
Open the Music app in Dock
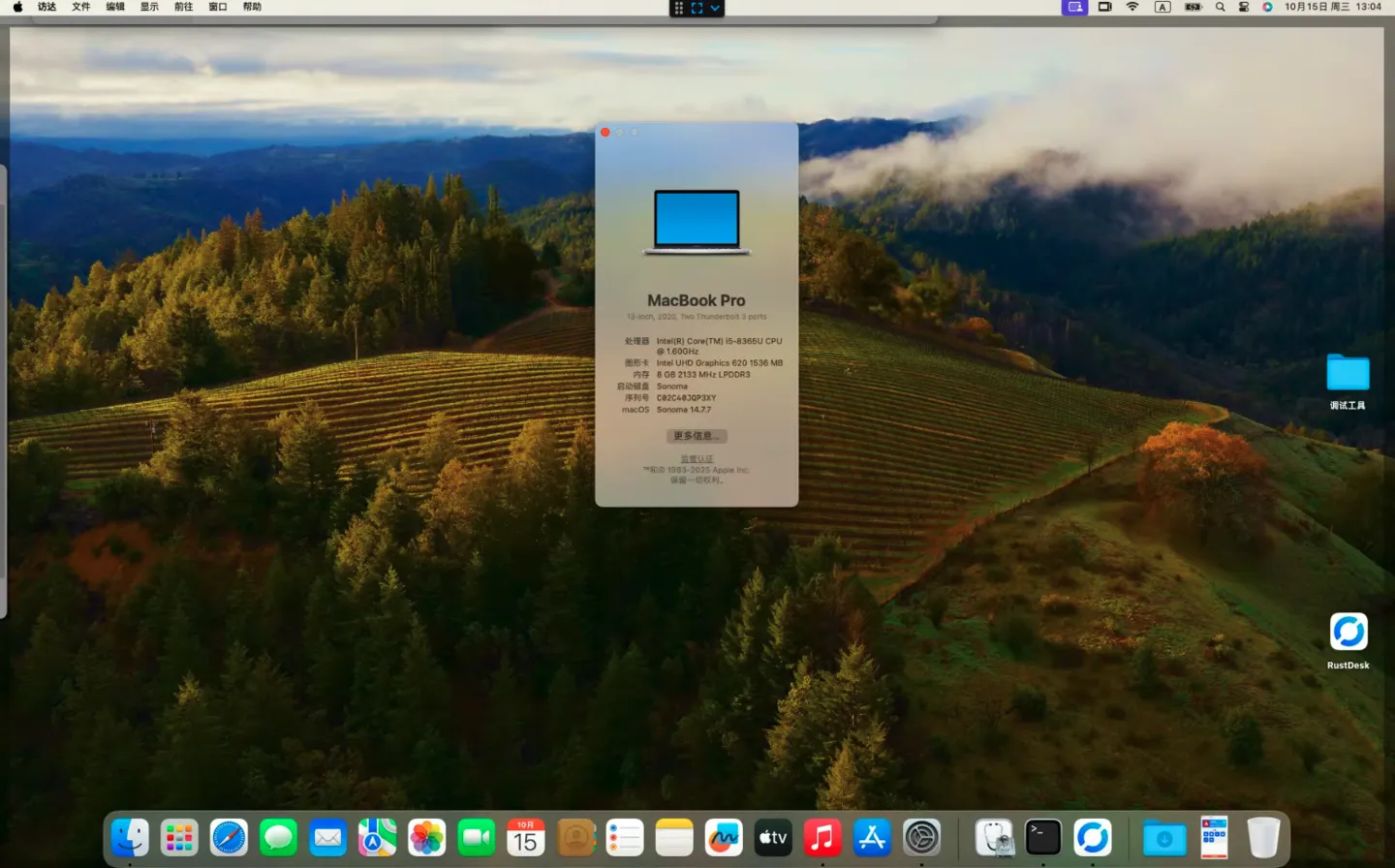tap(822, 837)
